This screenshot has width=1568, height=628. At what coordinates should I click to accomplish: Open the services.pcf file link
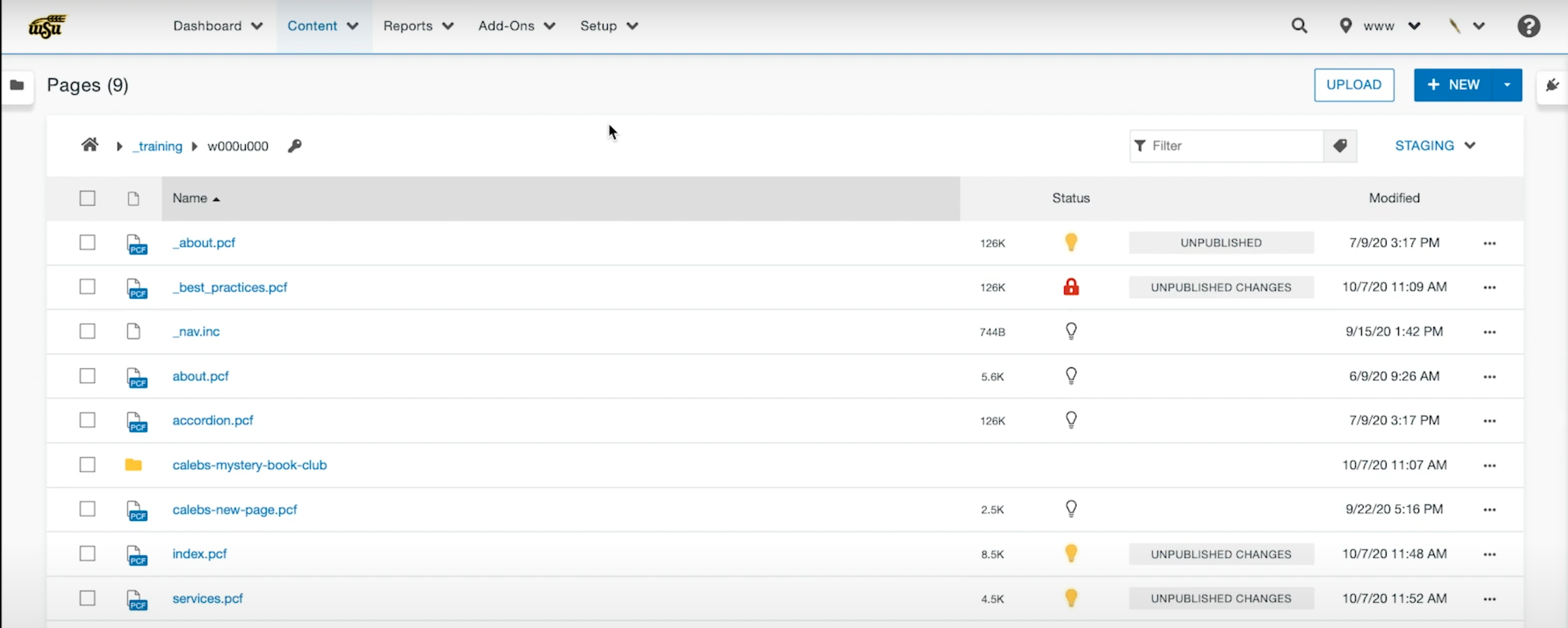pyautogui.click(x=207, y=598)
